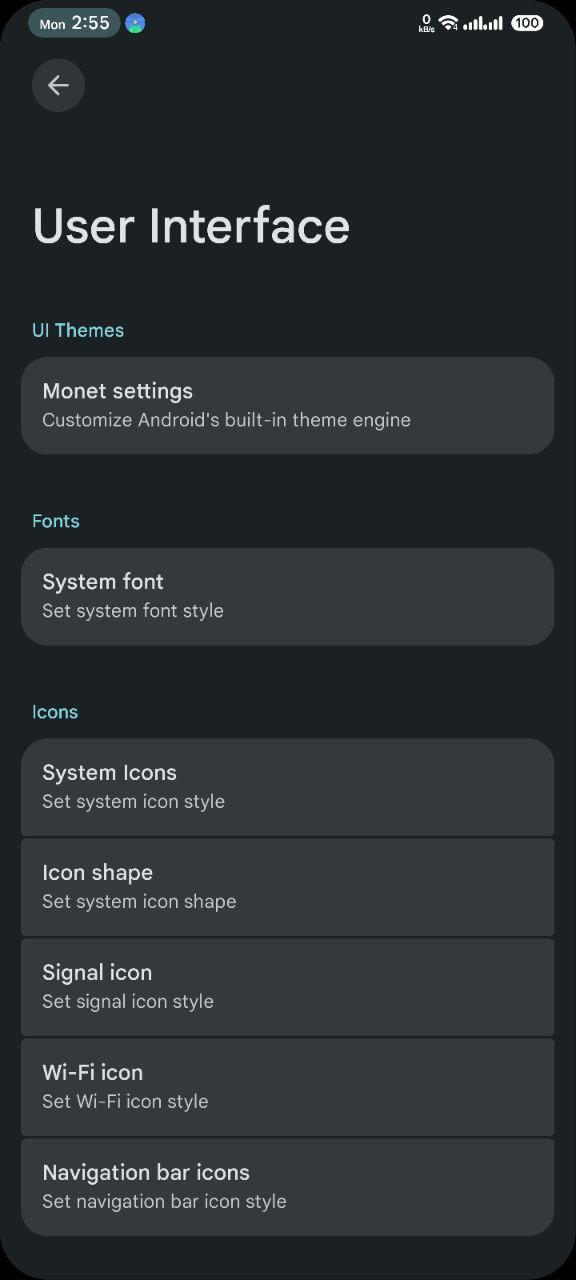Click the Fonts section header
The image size is (576, 1280).
pos(56,521)
